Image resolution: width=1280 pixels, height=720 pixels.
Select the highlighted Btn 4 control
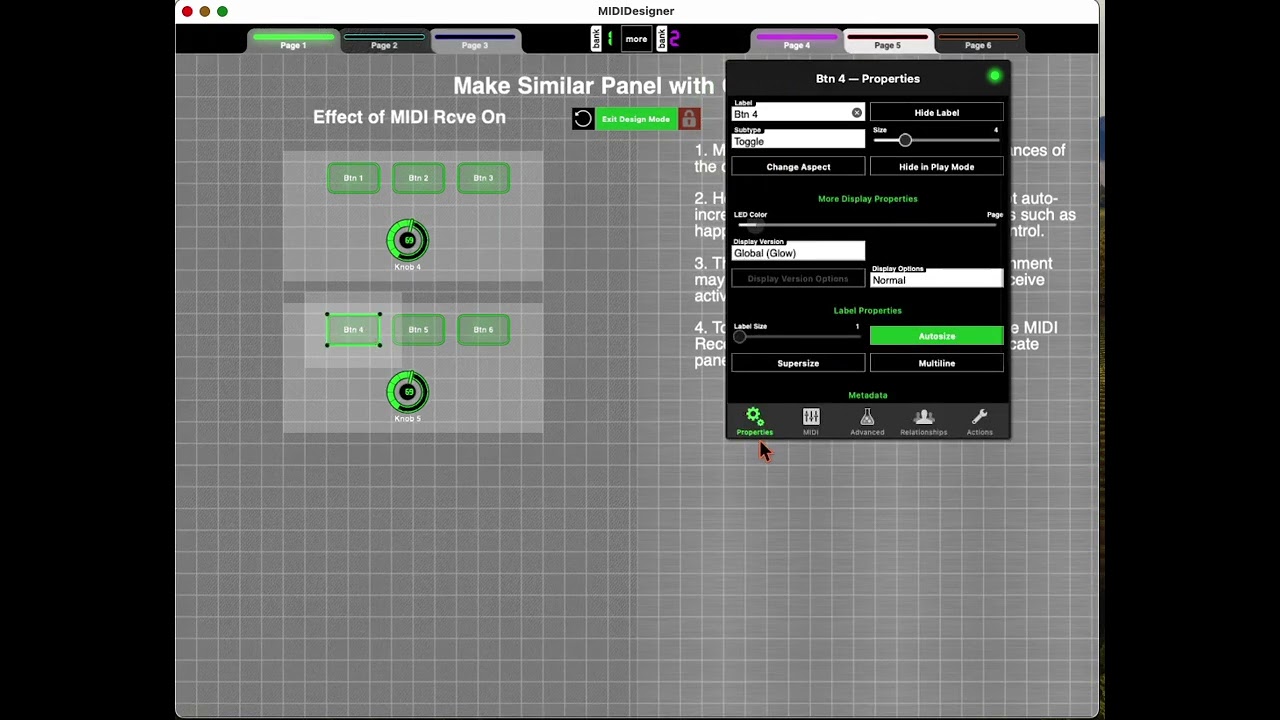[x=353, y=330]
